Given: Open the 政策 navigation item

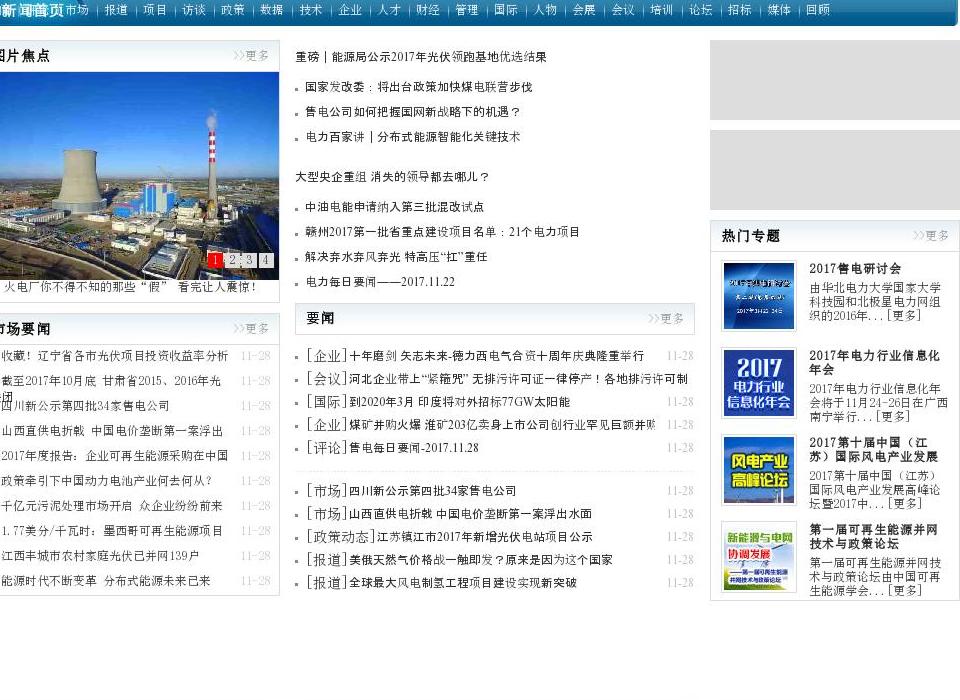Looking at the screenshot, I should (233, 10).
